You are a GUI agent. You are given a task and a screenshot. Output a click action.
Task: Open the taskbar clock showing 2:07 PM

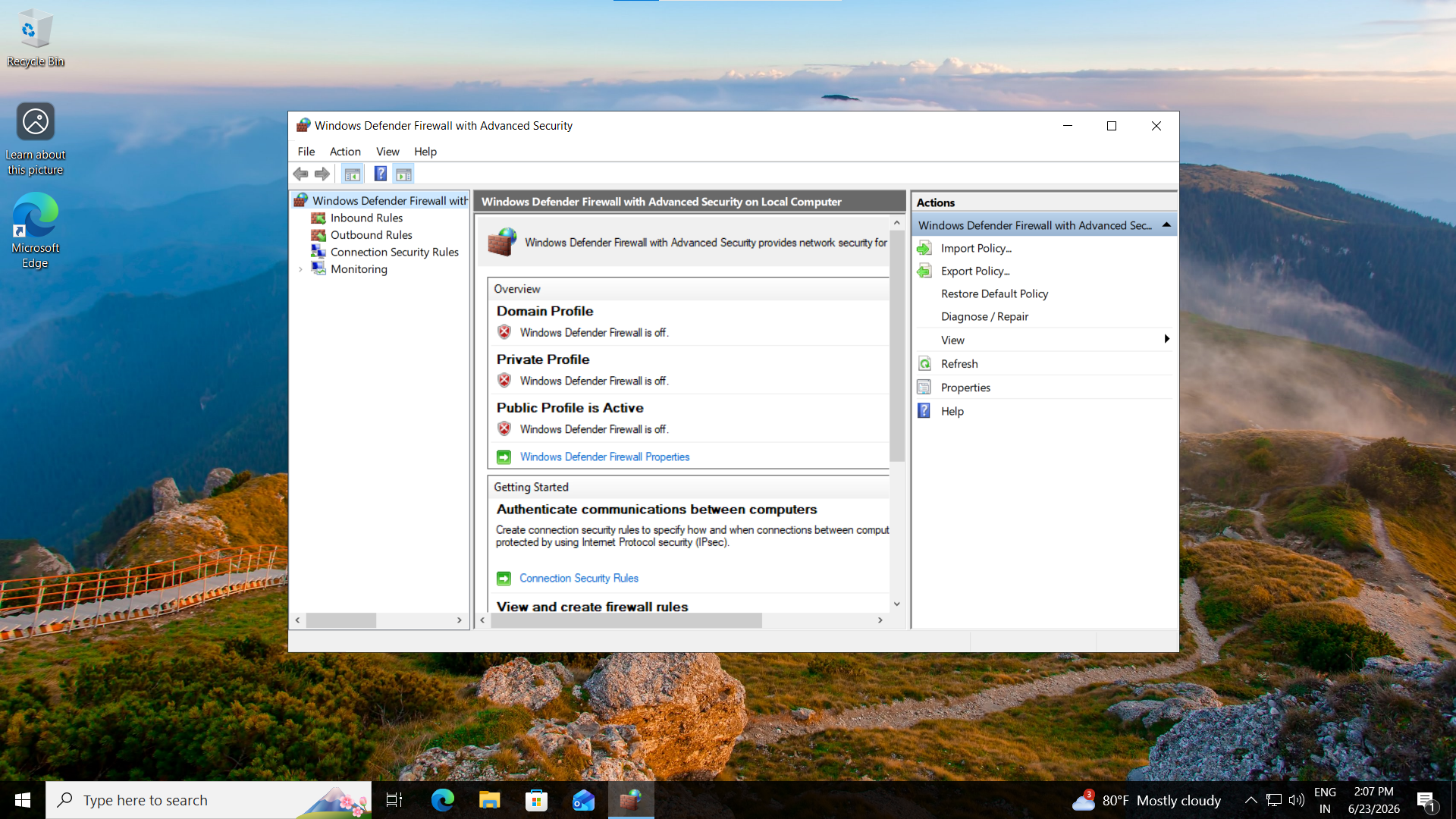click(1374, 800)
